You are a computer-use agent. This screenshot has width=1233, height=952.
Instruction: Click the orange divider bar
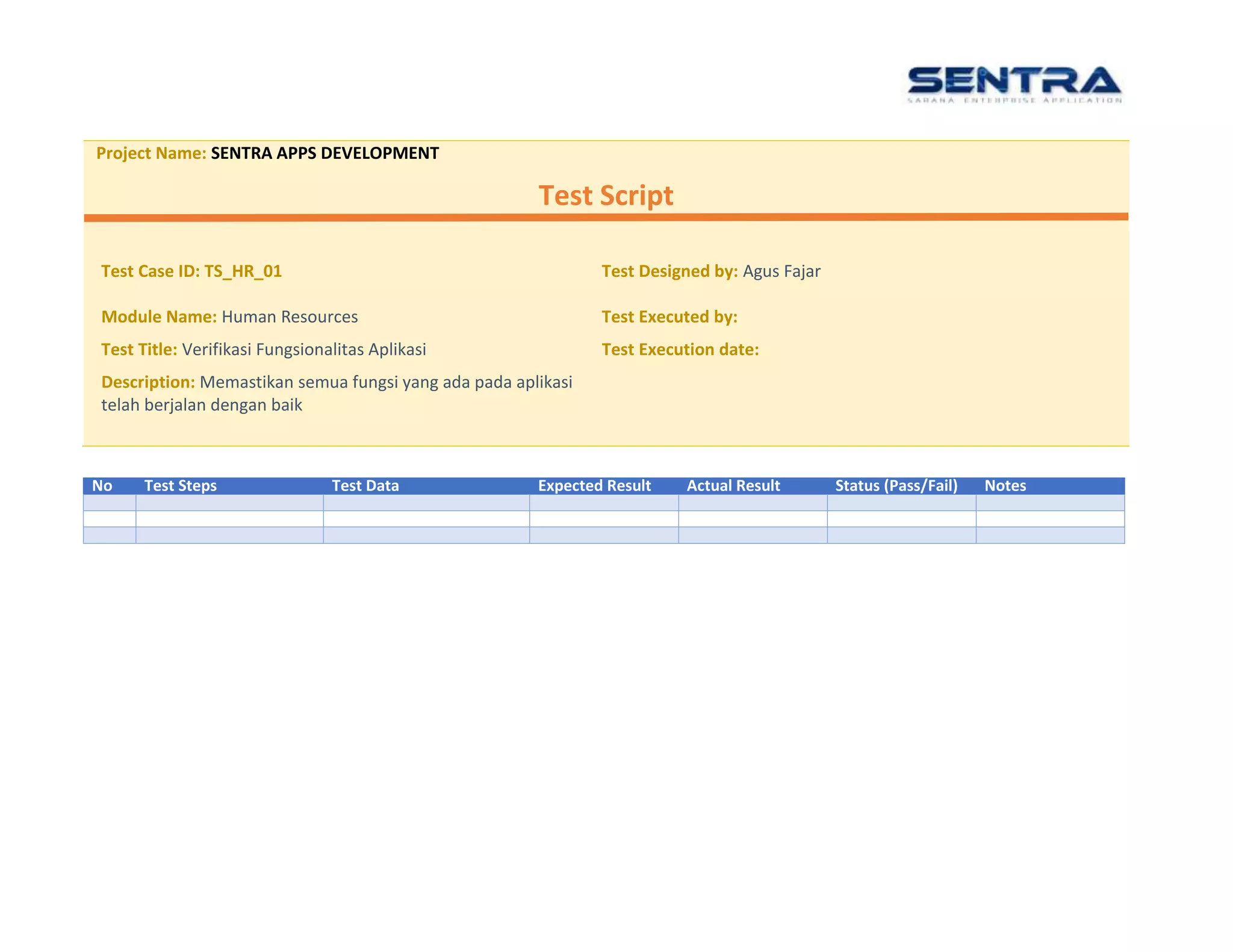606,217
